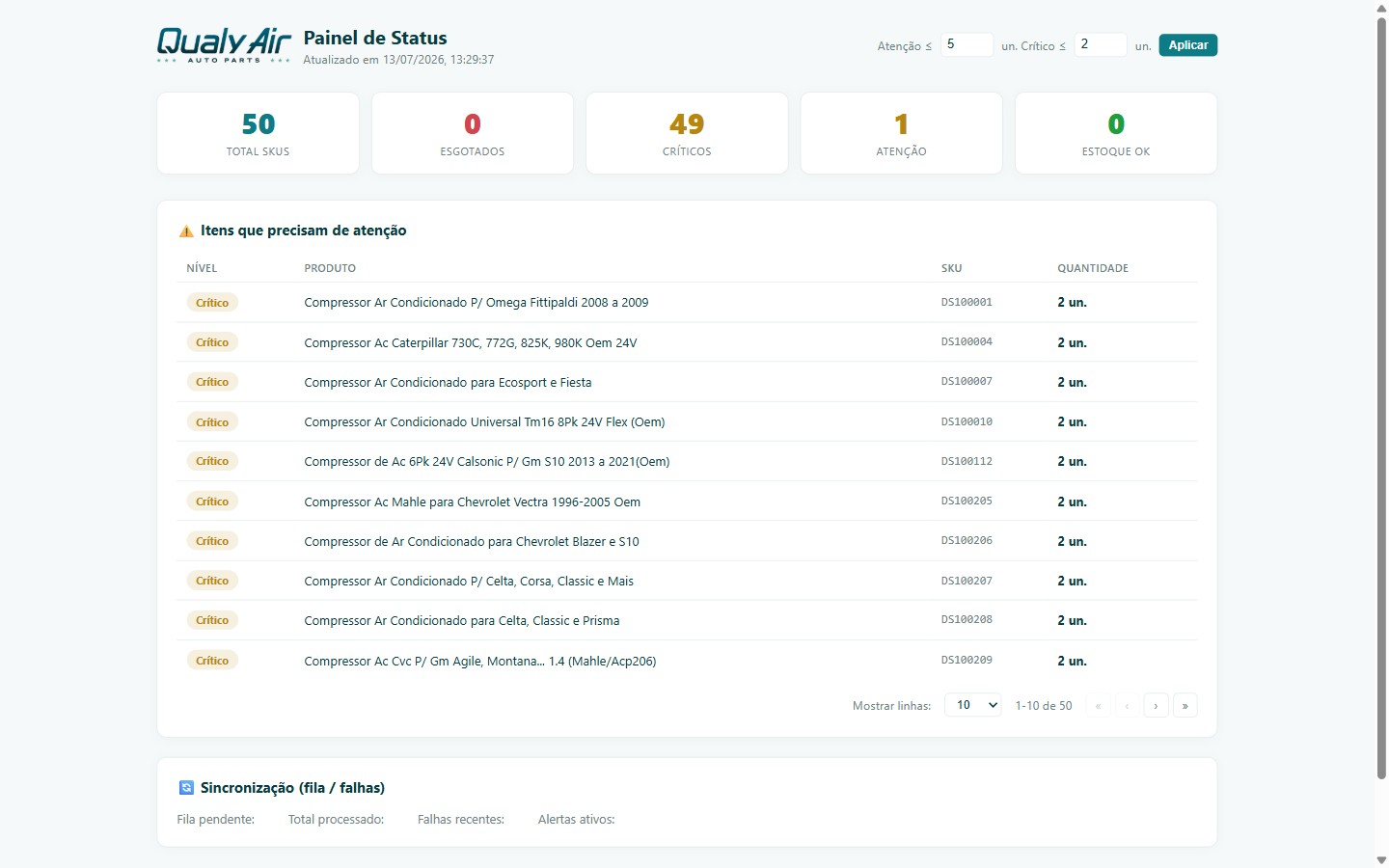Image resolution: width=1389 pixels, height=868 pixels.
Task: Click SKU code DS100205
Action: [967, 502]
